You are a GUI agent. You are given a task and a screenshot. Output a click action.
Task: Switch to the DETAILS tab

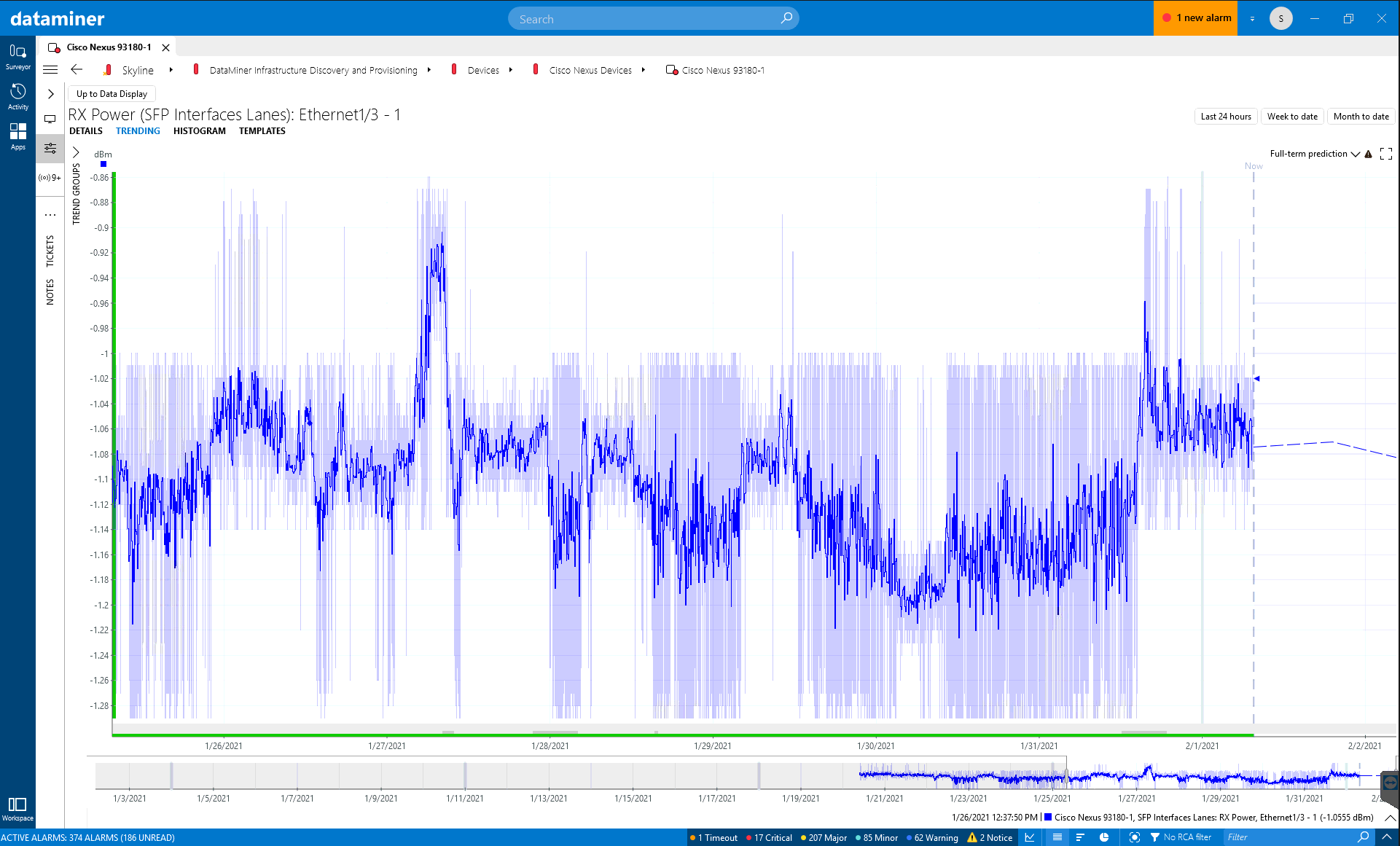(86, 131)
